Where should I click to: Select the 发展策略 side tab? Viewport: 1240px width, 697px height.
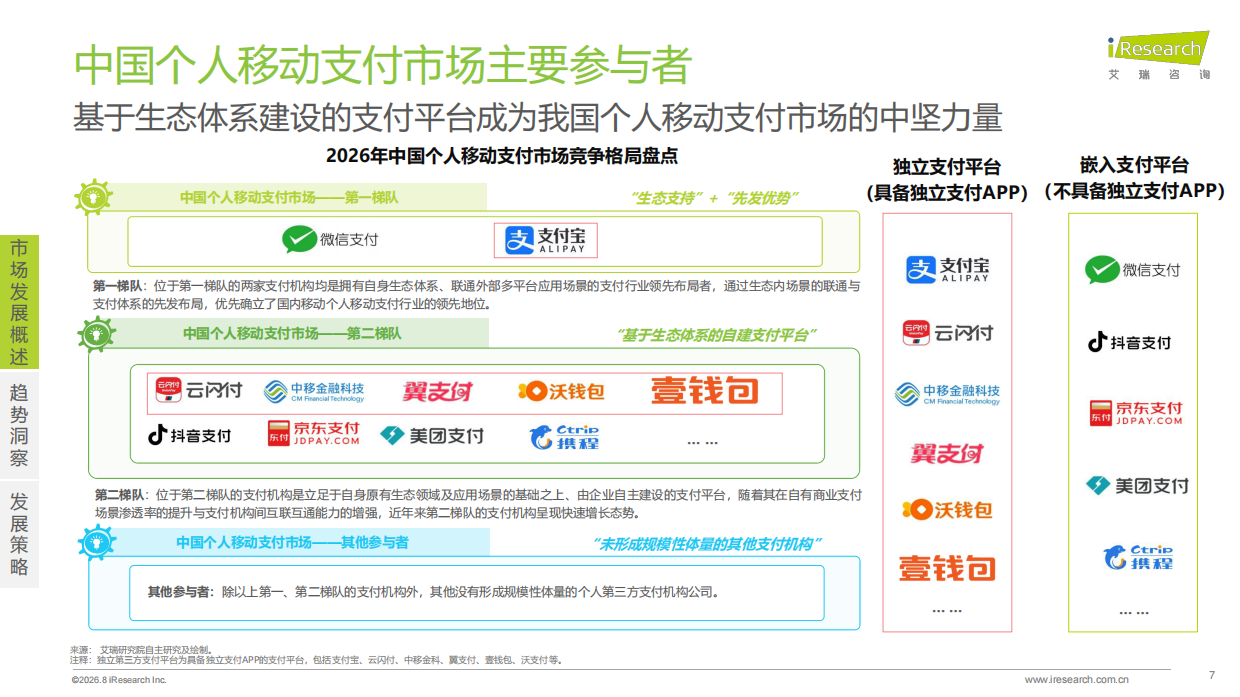[19, 534]
